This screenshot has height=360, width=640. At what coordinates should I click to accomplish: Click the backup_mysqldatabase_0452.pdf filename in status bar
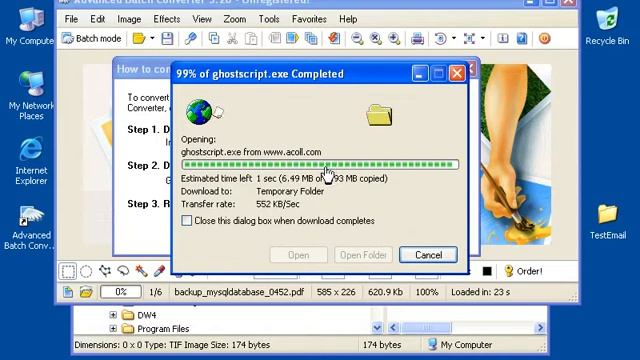[x=239, y=292]
